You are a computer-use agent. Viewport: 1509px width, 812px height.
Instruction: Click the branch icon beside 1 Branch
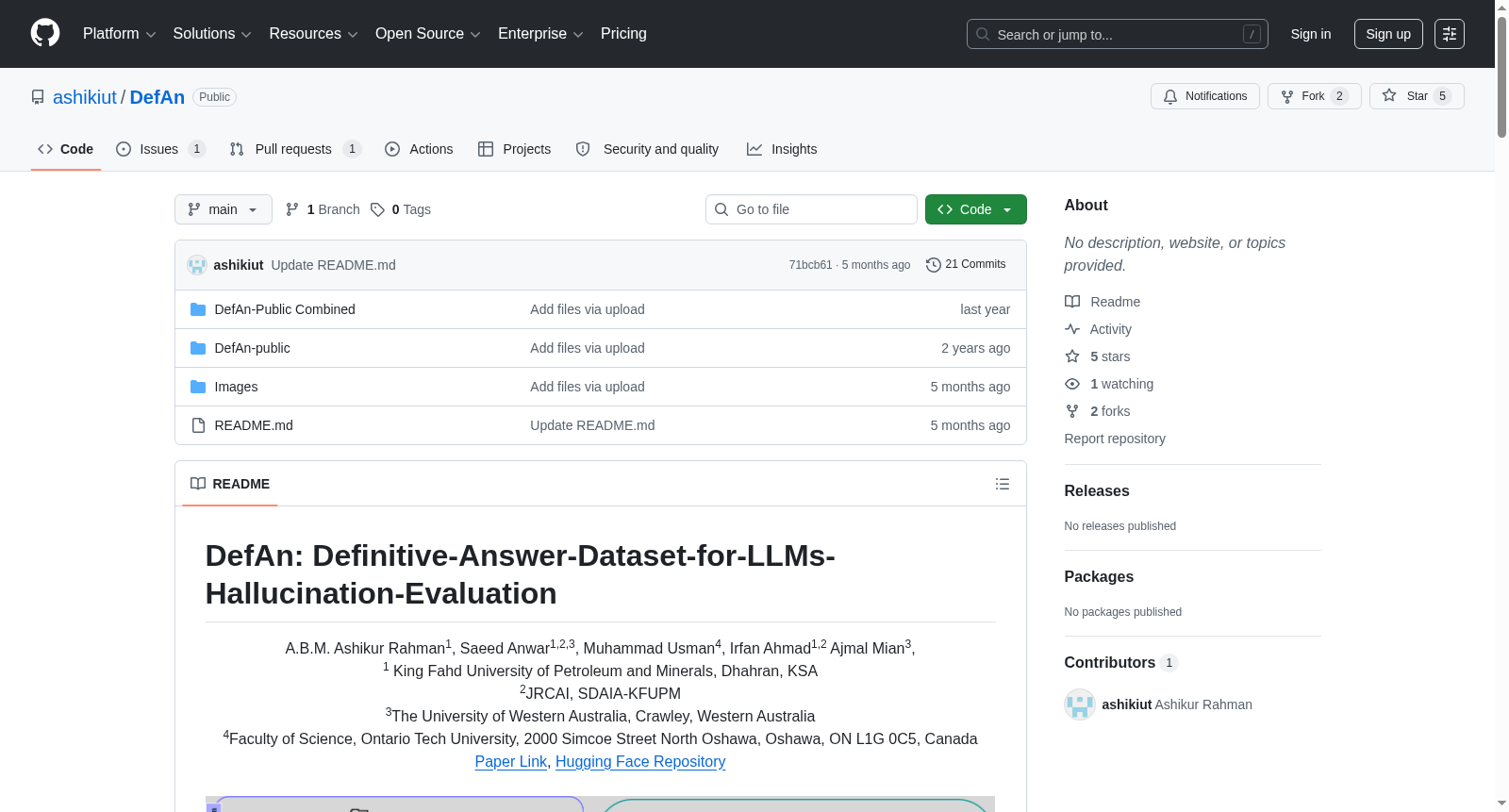coord(292,209)
